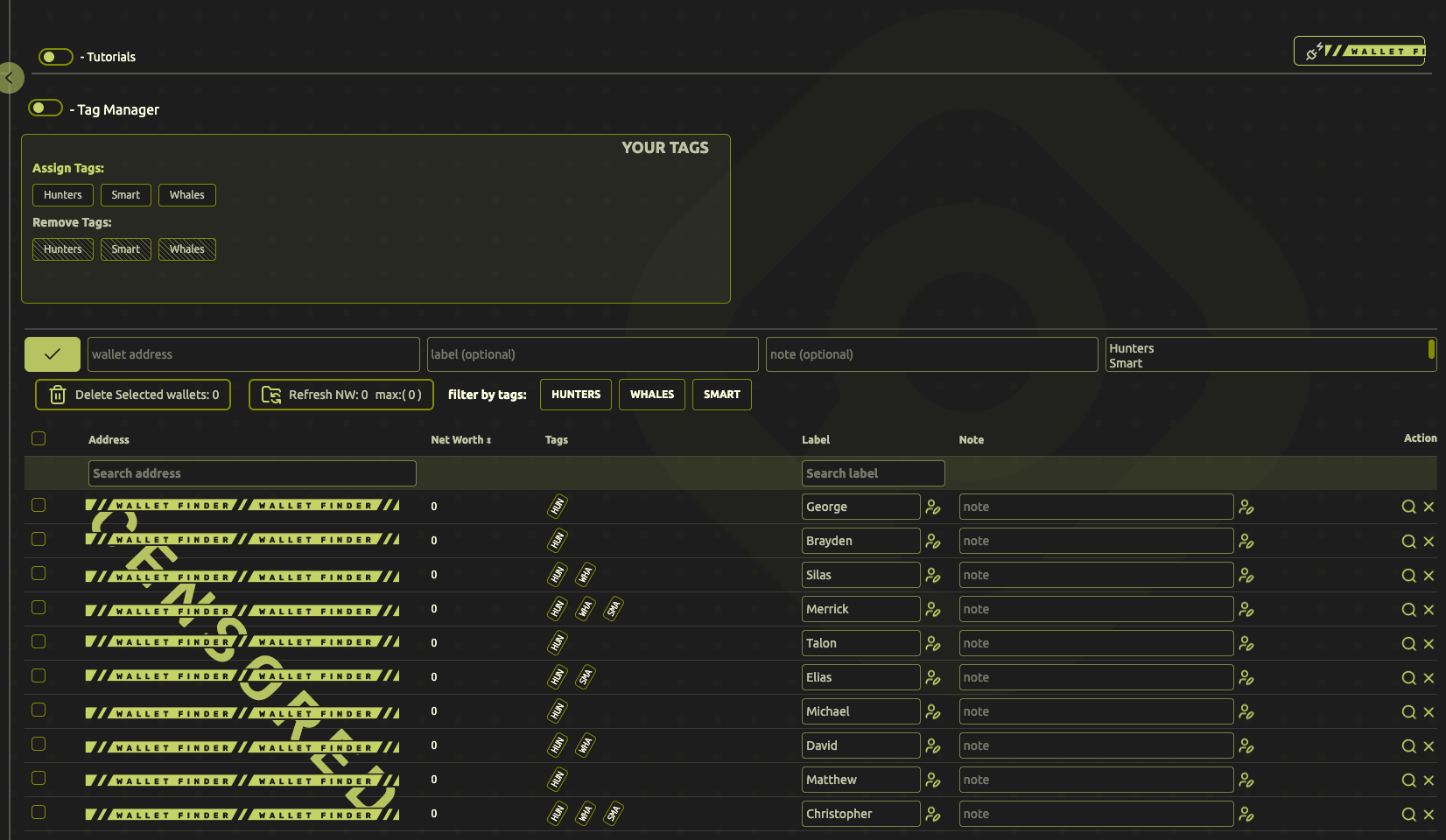Remove Merrick's wallet with the X icon
The image size is (1446, 840).
[1428, 610]
